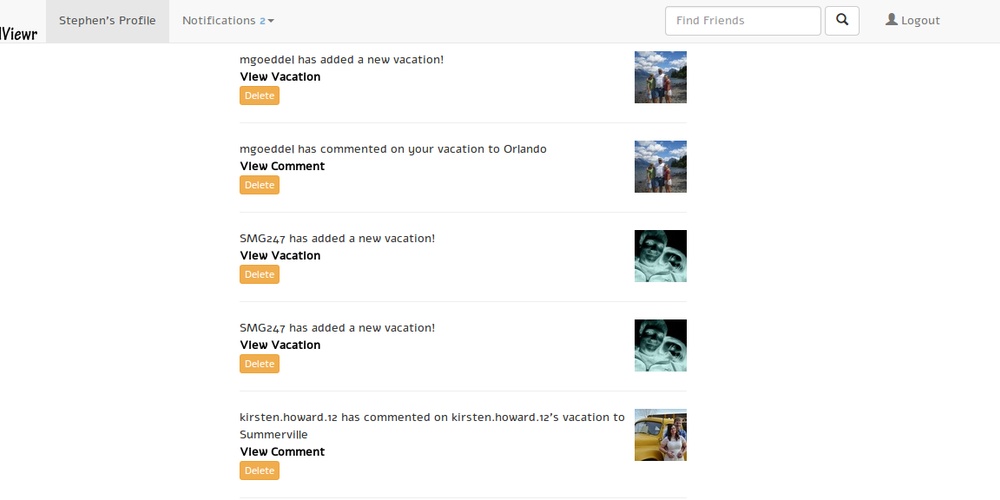Click the Logout user icon

tap(892, 20)
